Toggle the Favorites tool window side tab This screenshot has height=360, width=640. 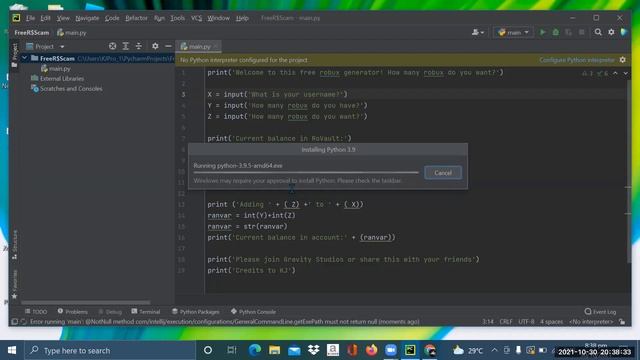pyautogui.click(x=15, y=284)
